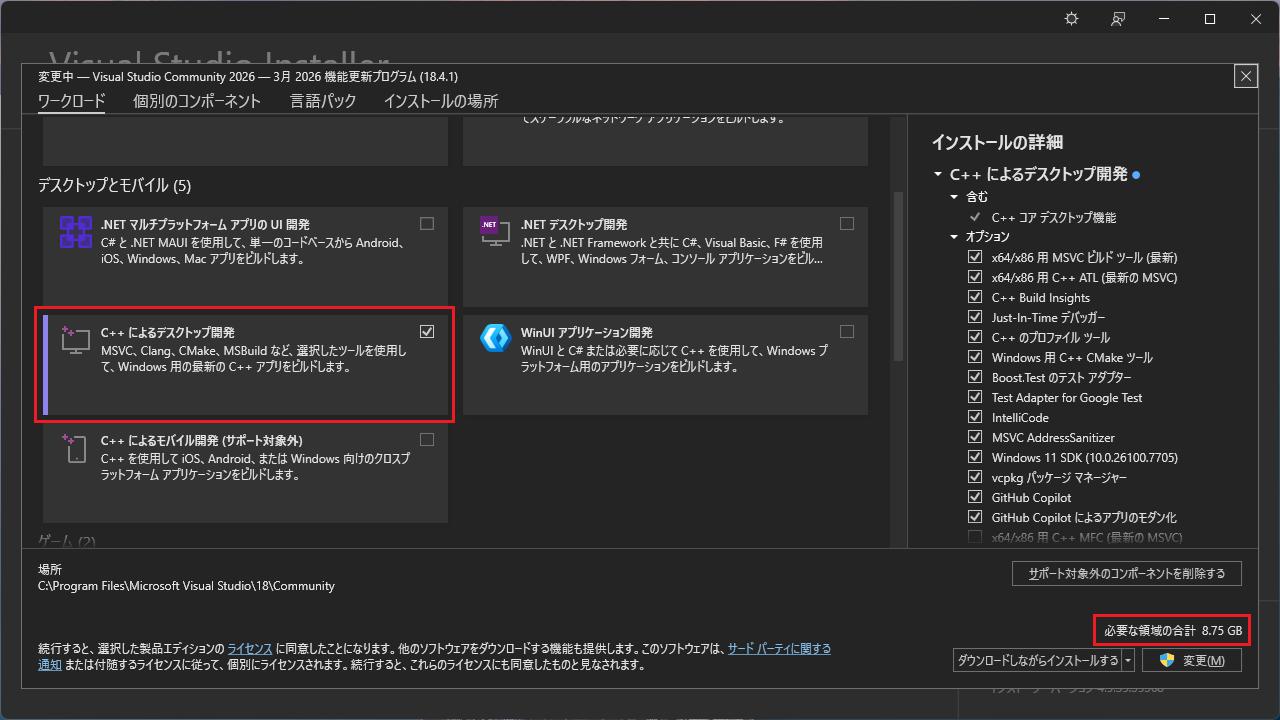Uncheck vcpkg パッケージ マネージャー option

pos(975,477)
